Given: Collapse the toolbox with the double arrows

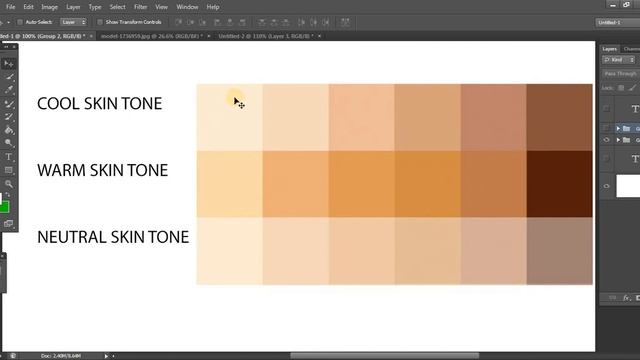Looking at the screenshot, I should pyautogui.click(x=6, y=47).
